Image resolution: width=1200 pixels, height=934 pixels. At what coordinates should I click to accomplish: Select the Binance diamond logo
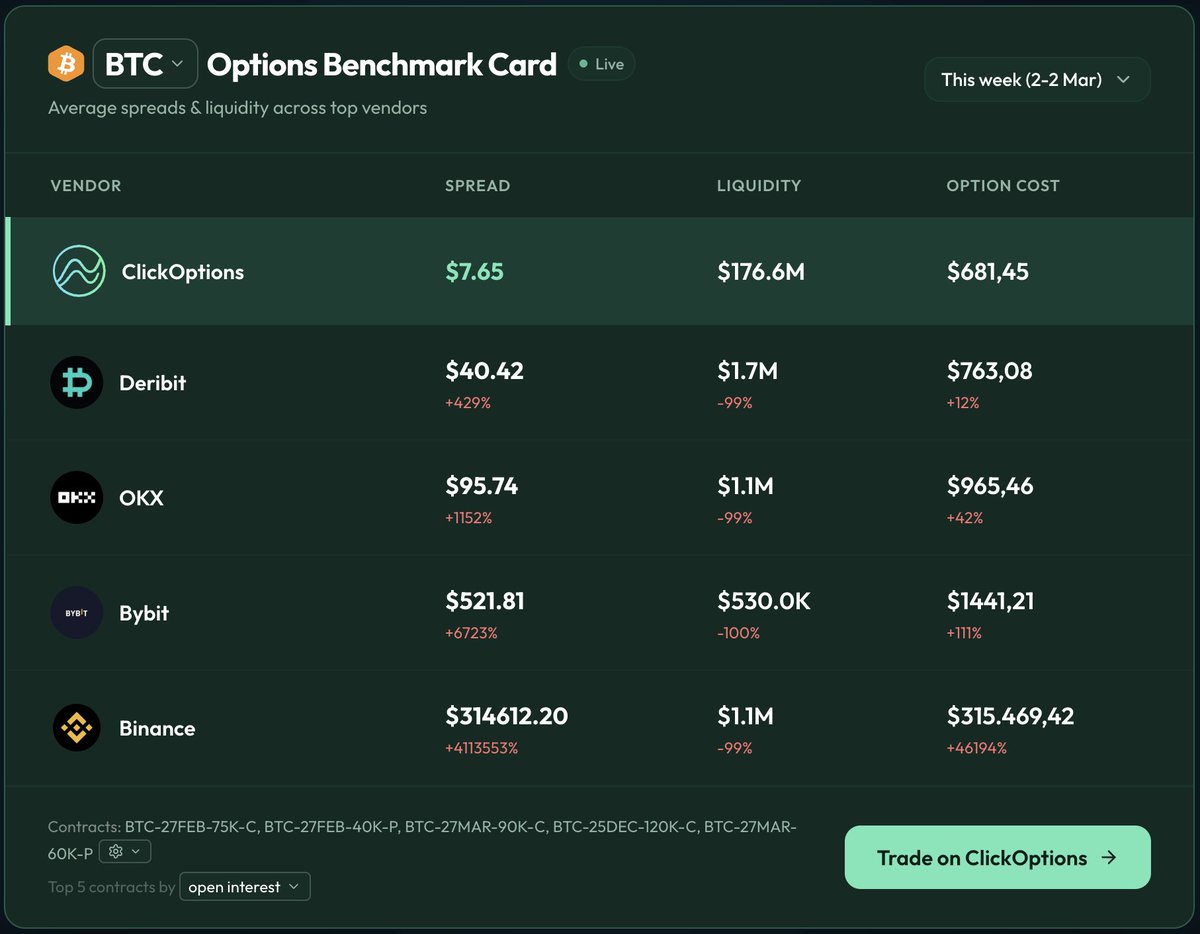coord(76,728)
